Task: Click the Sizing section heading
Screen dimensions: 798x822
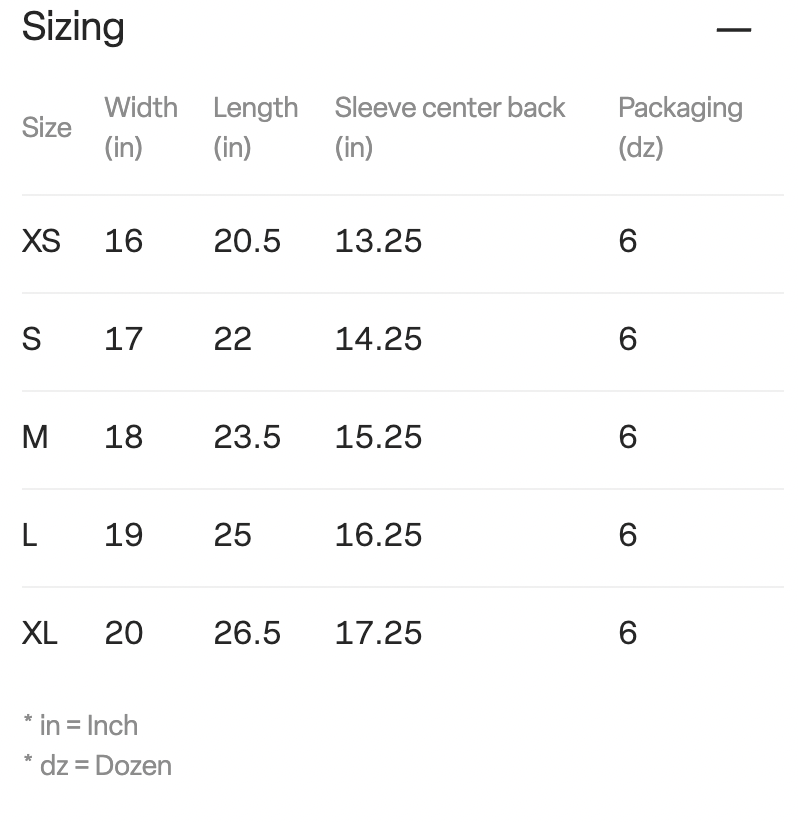Action: [73, 27]
